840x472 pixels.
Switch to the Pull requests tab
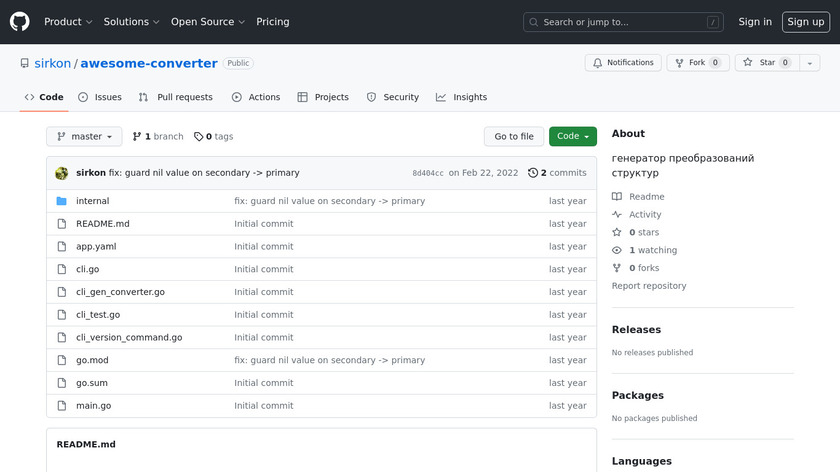[176, 97]
